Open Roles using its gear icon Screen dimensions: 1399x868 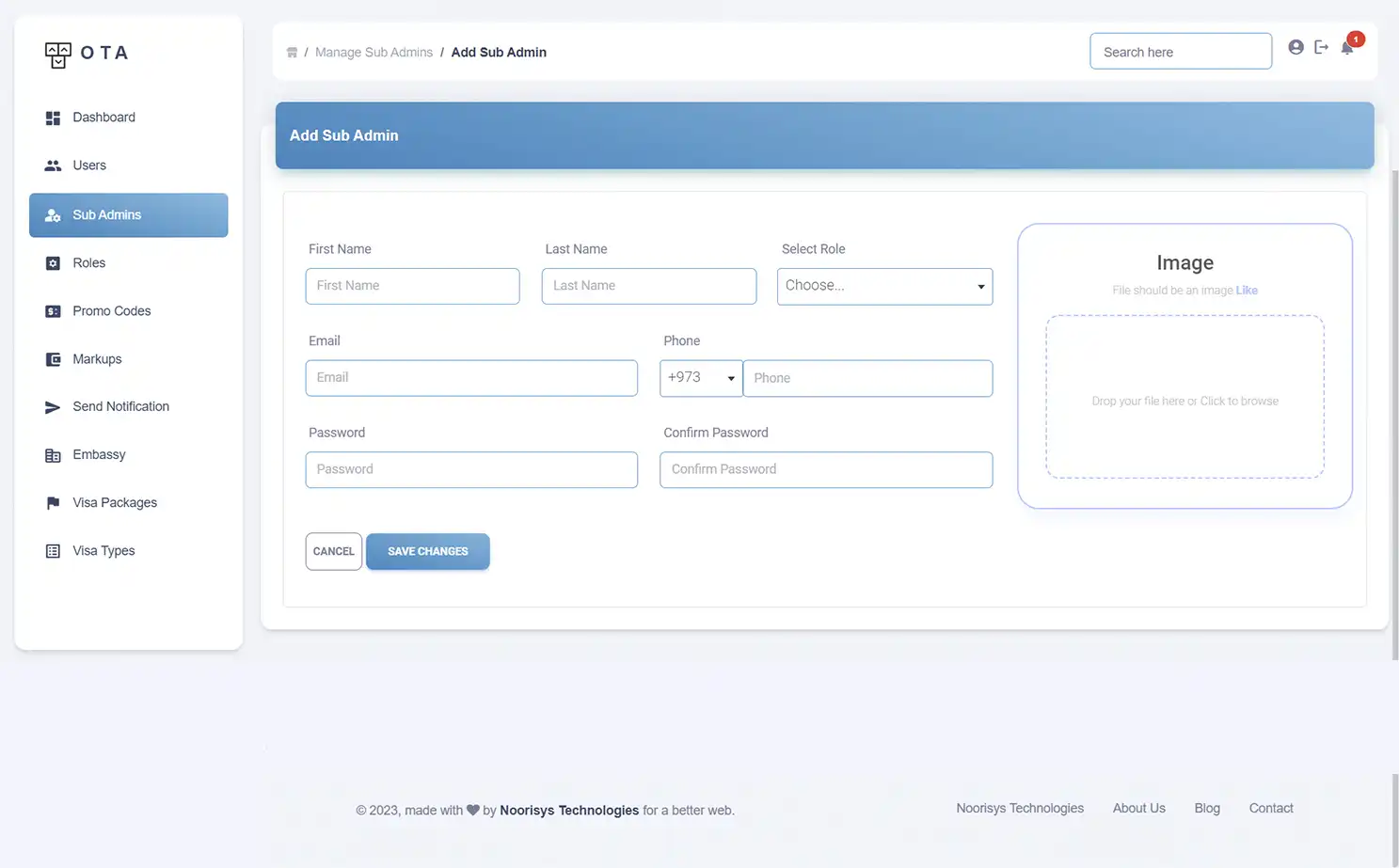click(x=53, y=262)
